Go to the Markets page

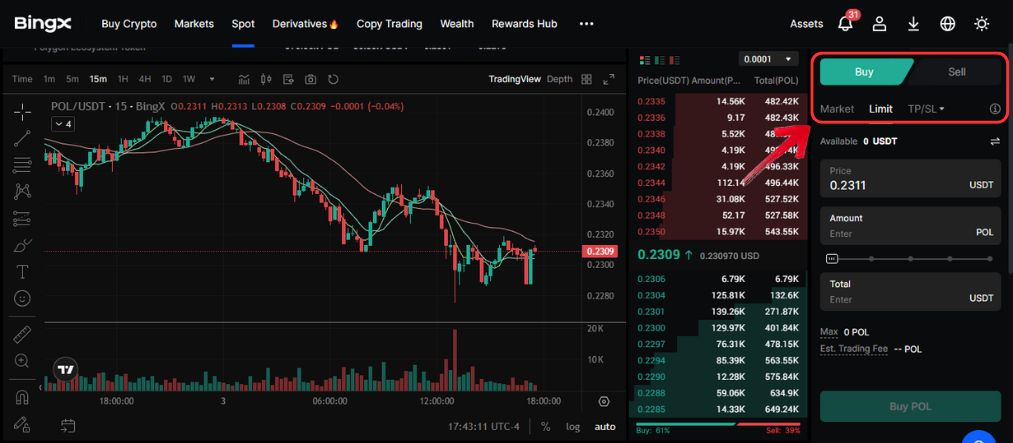[x=194, y=24]
